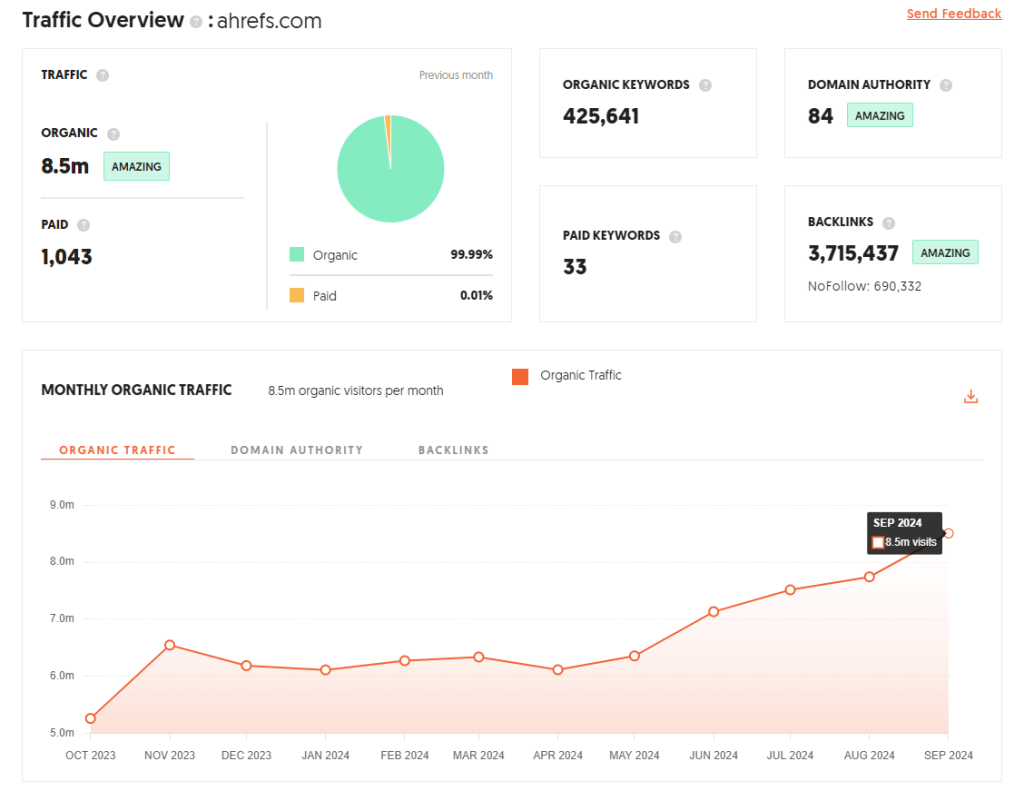Click the yellow Paid legend swatch
The height and width of the screenshot is (791, 1024).
click(297, 296)
